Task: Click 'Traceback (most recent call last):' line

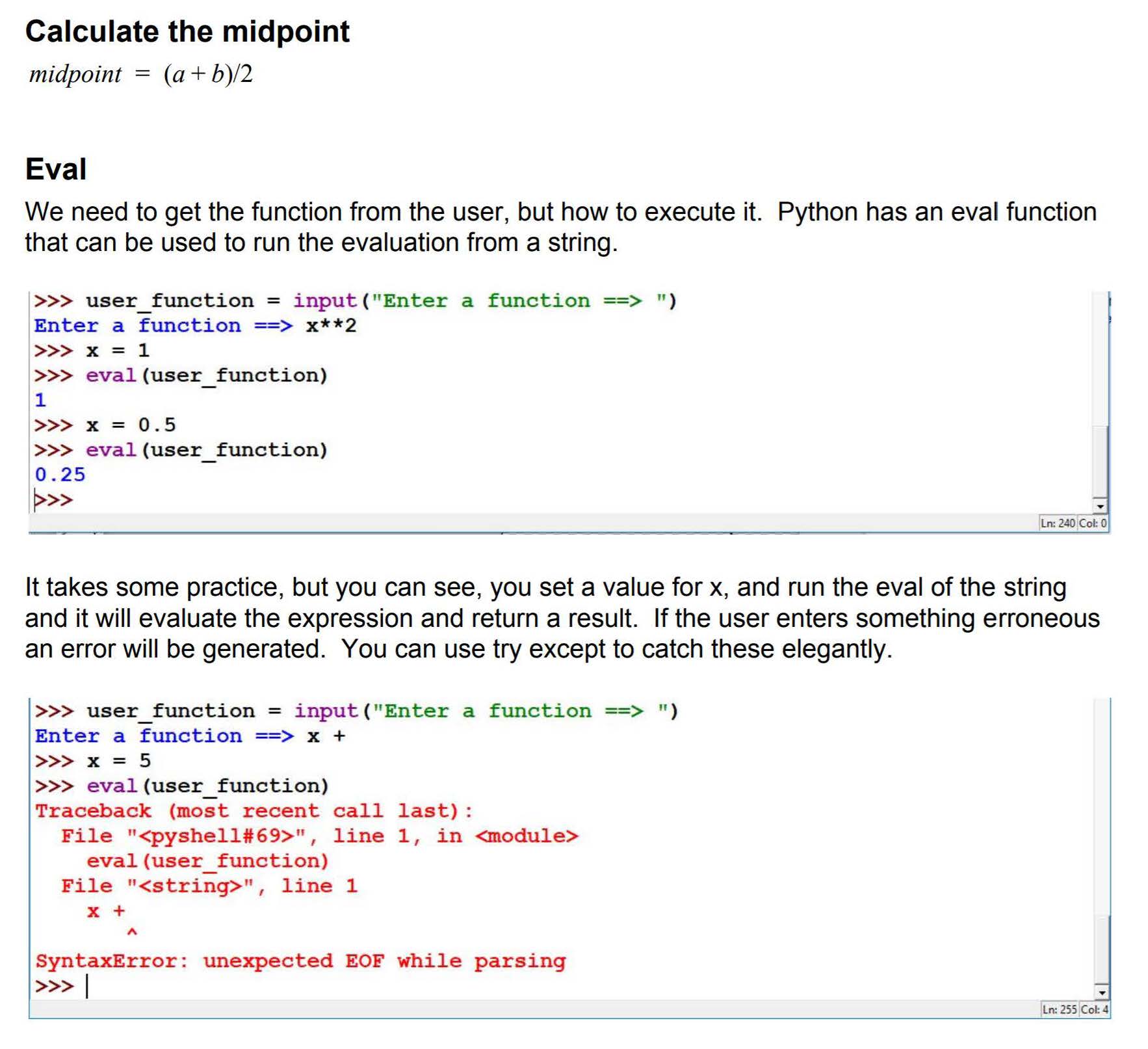Action: point(254,811)
